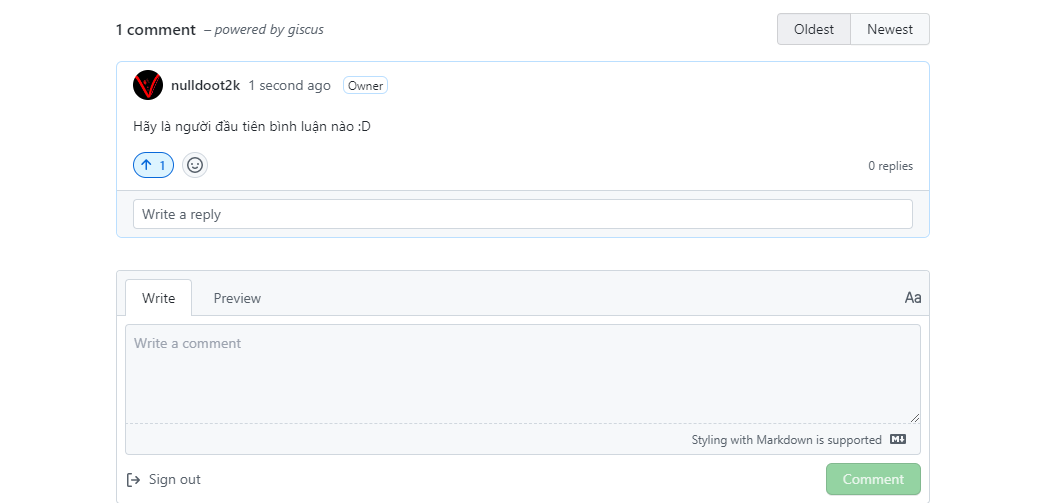Click the comment box resize handle
This screenshot has height=503, width=1047.
915,418
